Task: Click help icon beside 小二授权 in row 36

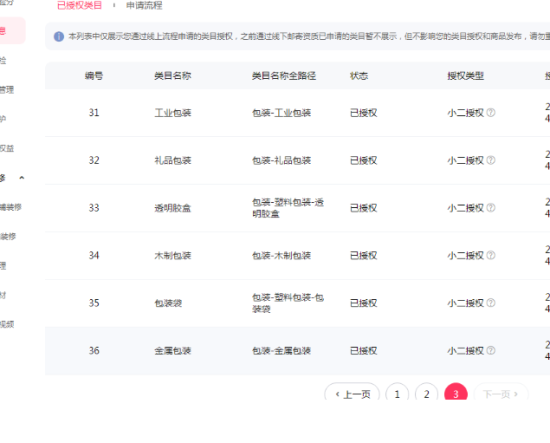Action: [x=491, y=350]
